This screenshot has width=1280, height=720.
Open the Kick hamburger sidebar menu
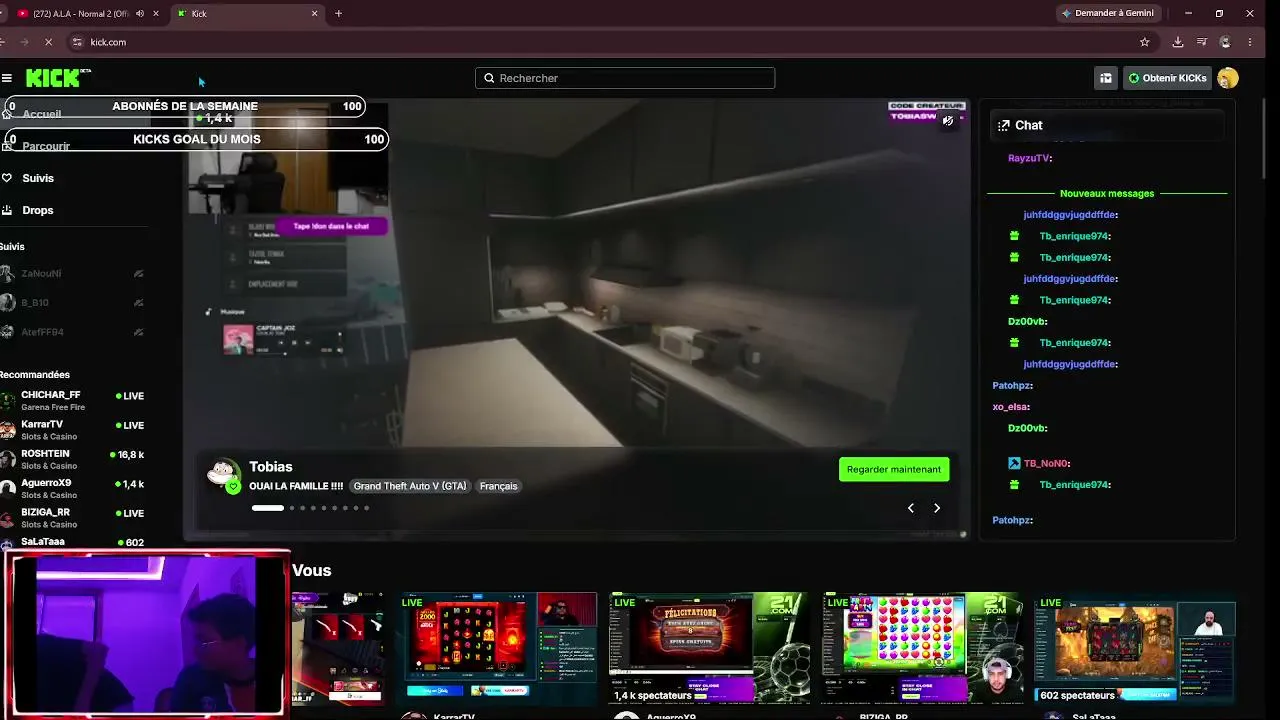(x=7, y=78)
